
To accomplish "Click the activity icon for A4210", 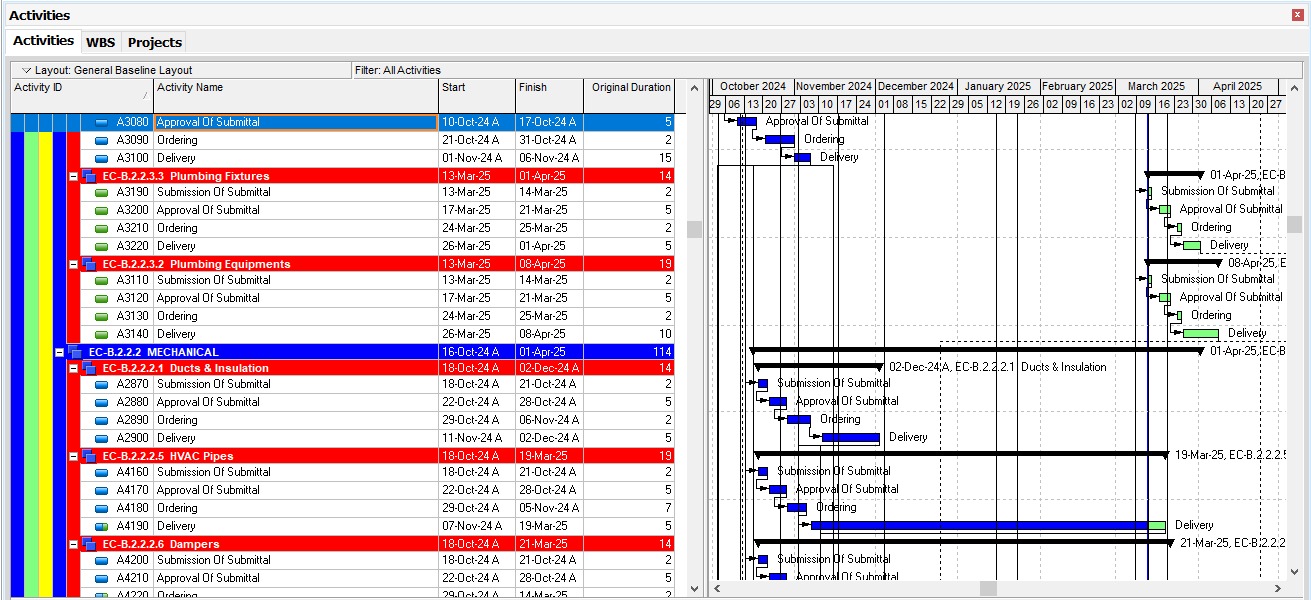I will [101, 578].
